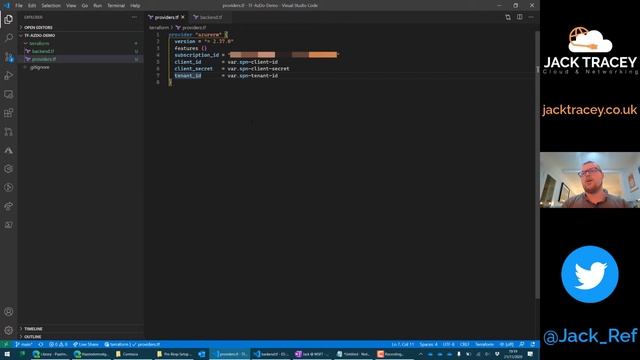Open the Terminal menu
Image resolution: width=640 pixels, height=360 pixels.
click(x=116, y=6)
